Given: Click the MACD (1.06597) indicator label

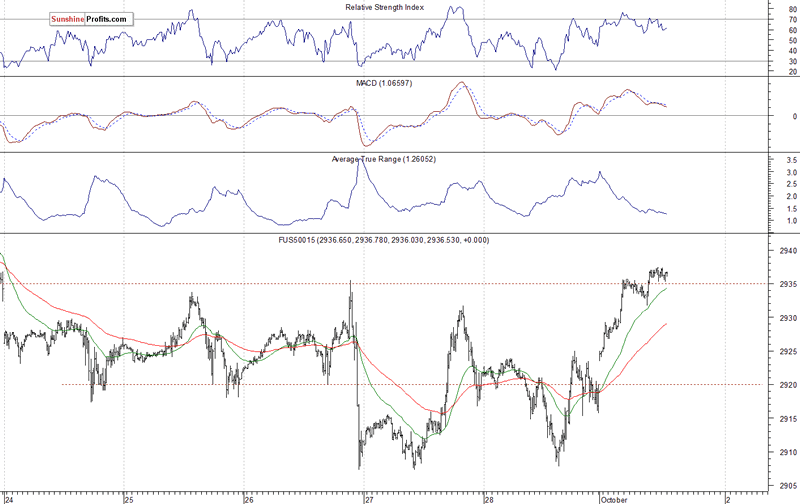Looking at the screenshot, I should click(x=383, y=83).
